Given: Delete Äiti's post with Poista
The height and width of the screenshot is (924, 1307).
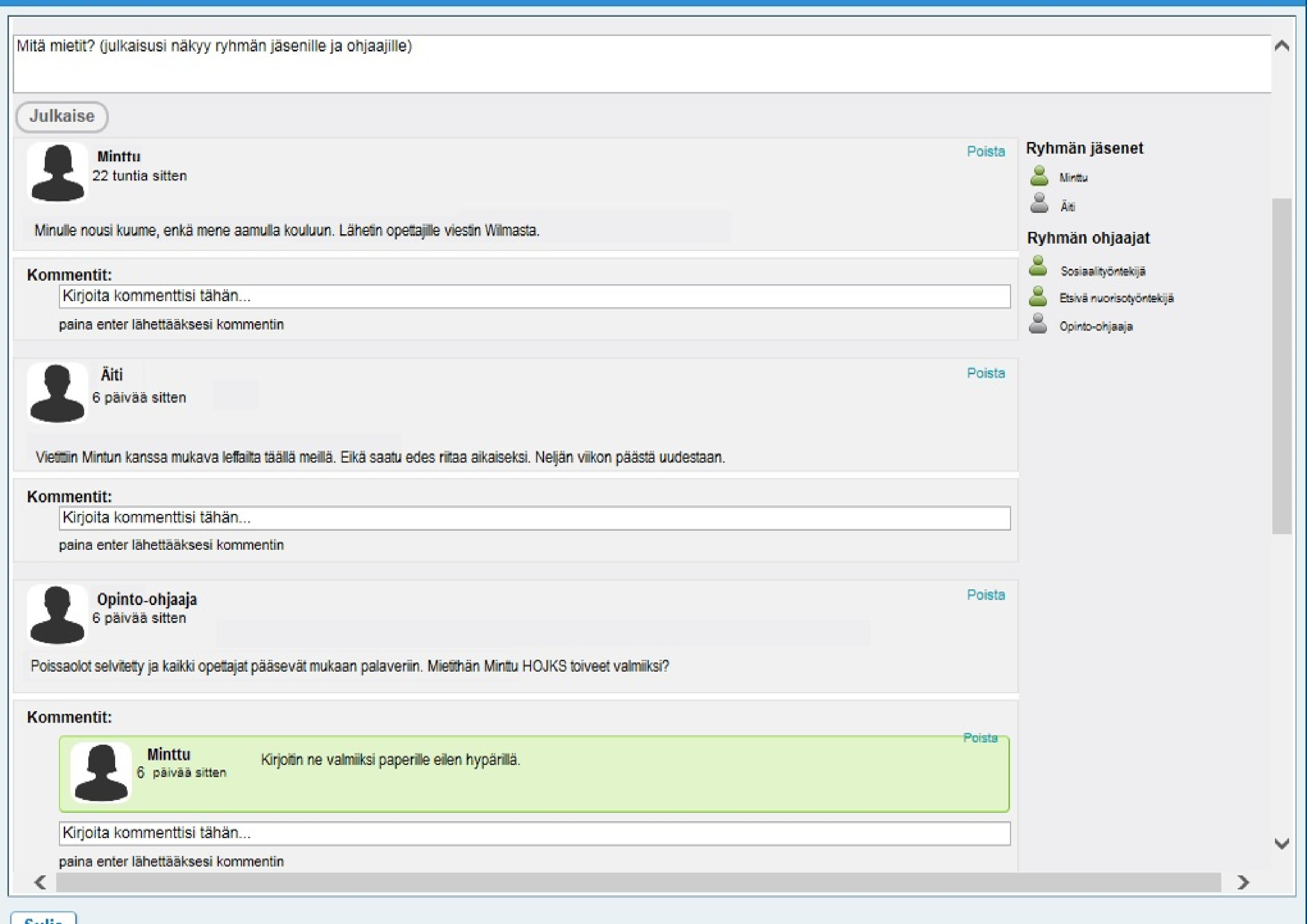Looking at the screenshot, I should click(986, 373).
